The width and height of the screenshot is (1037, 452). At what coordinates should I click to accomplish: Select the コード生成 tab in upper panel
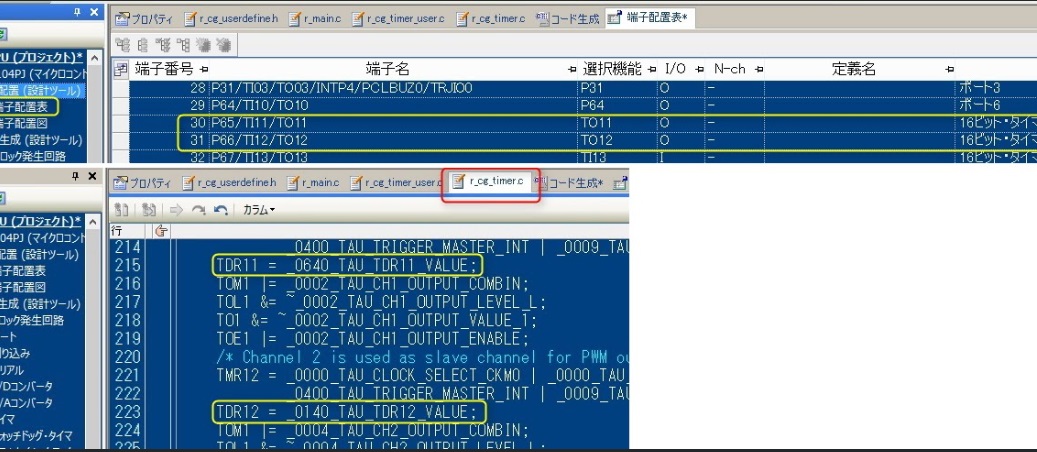point(568,18)
